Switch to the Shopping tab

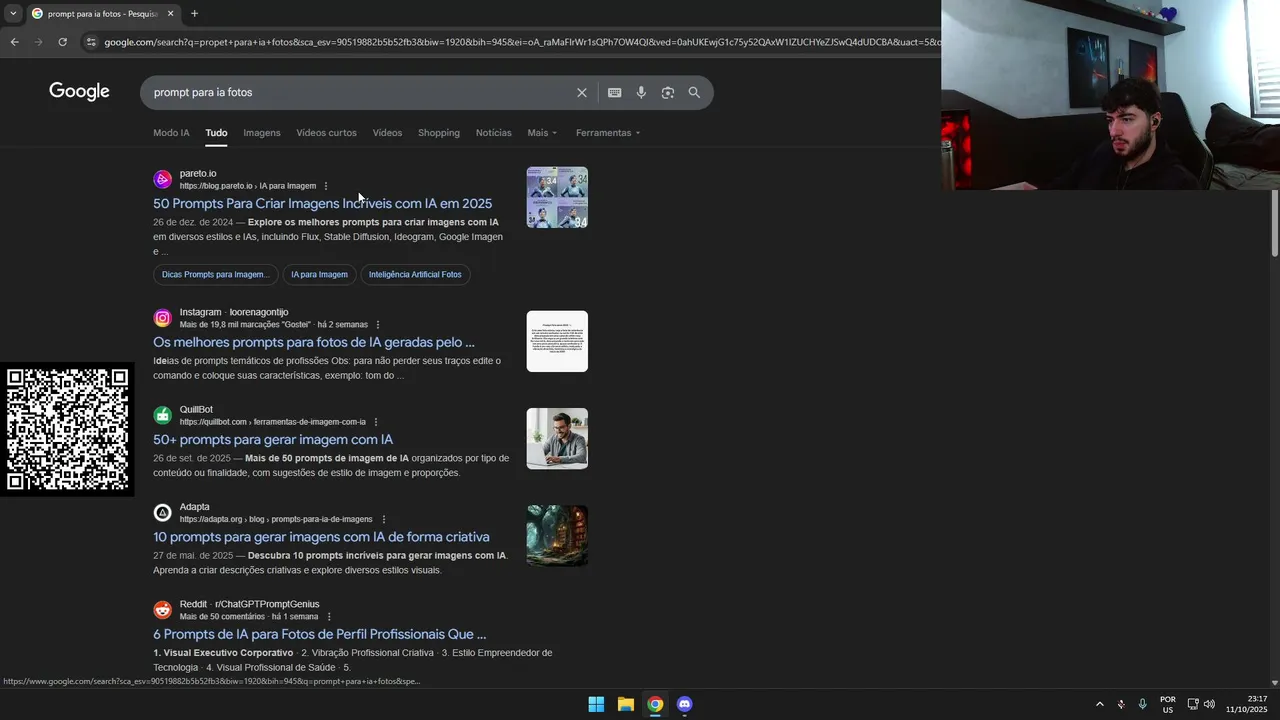[x=439, y=133]
